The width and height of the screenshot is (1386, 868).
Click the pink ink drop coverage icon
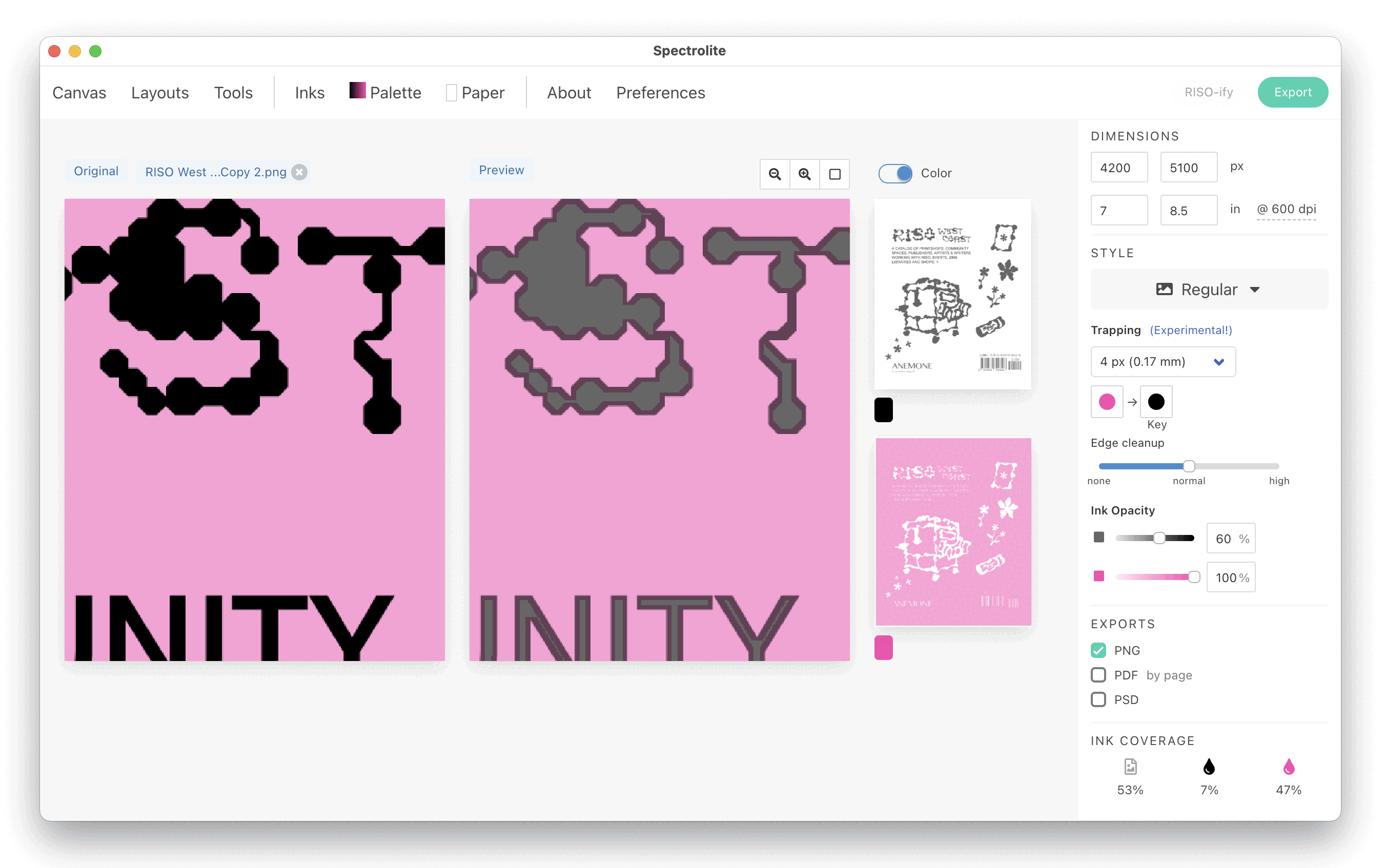[1289, 767]
